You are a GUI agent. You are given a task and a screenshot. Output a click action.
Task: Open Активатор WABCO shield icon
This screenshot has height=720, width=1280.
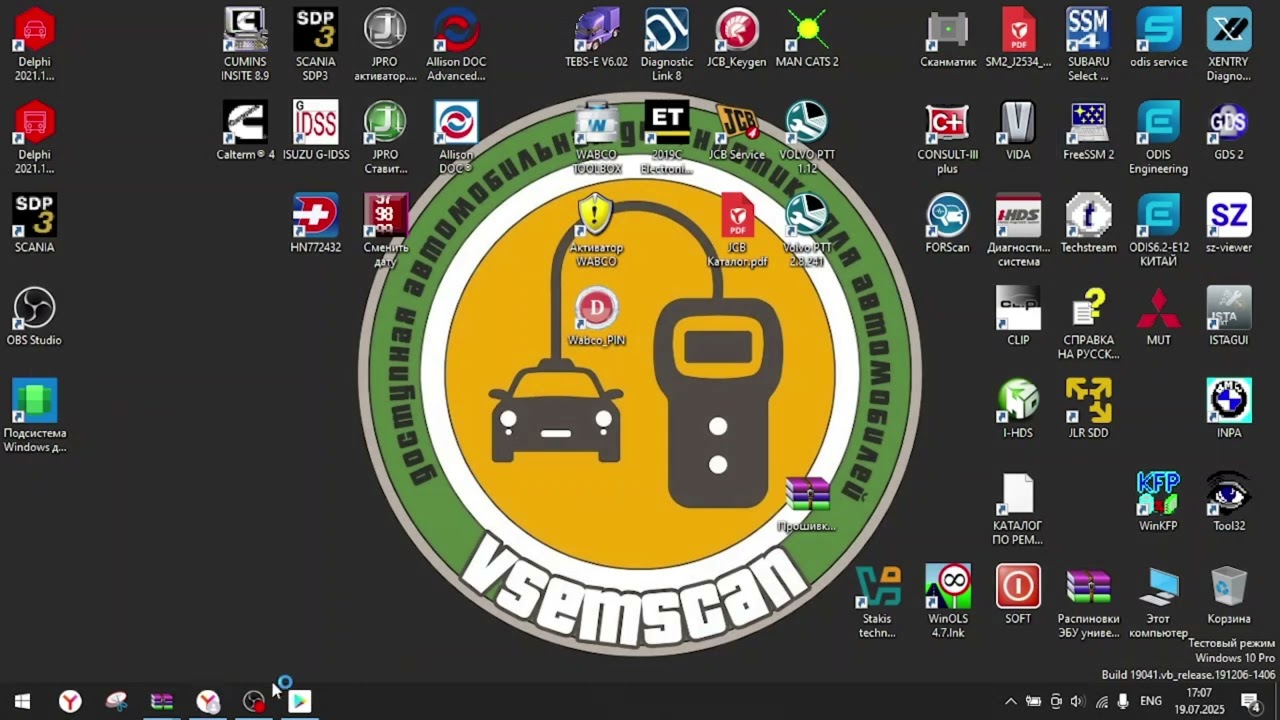(597, 230)
